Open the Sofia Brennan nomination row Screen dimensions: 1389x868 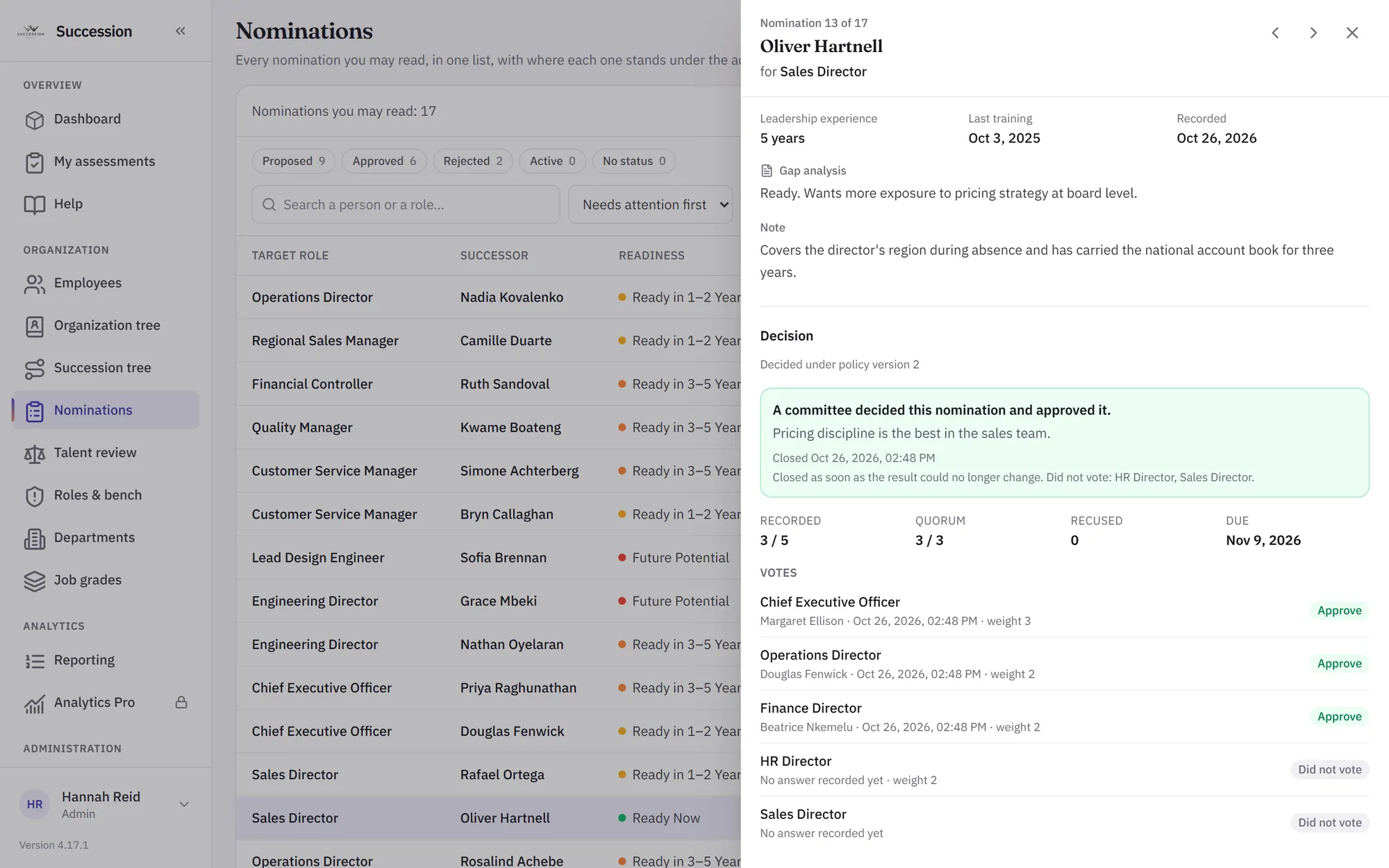pyautogui.click(x=489, y=558)
